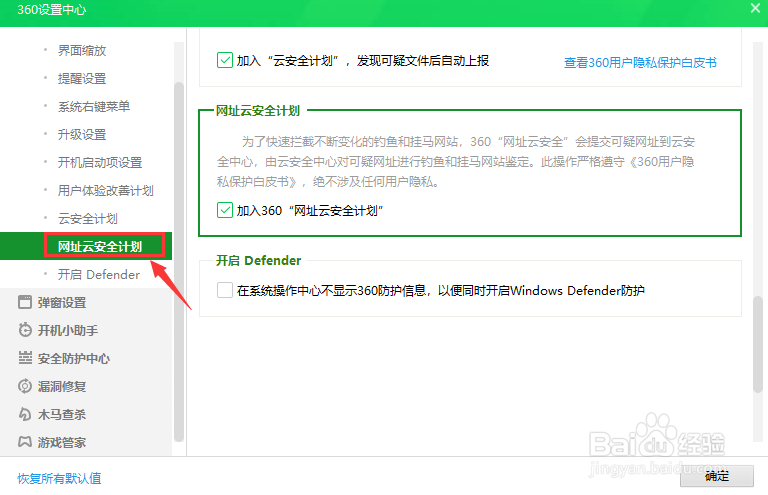Toggle 加入360"网址云安全计划" checkbox

click(x=225, y=210)
